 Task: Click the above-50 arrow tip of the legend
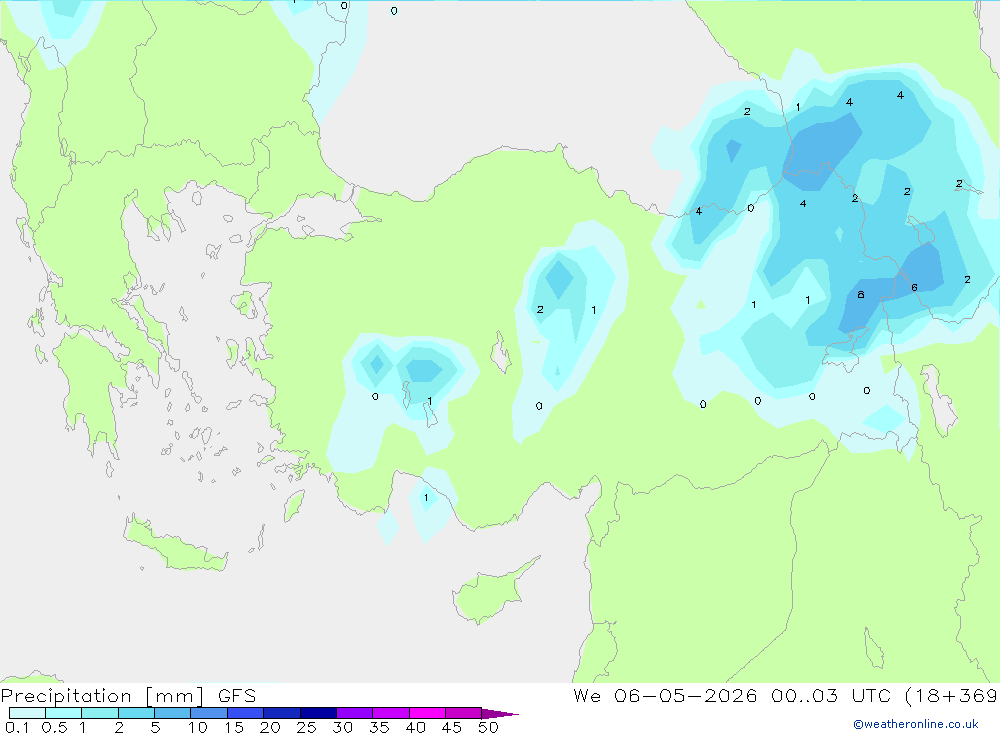pyautogui.click(x=500, y=714)
